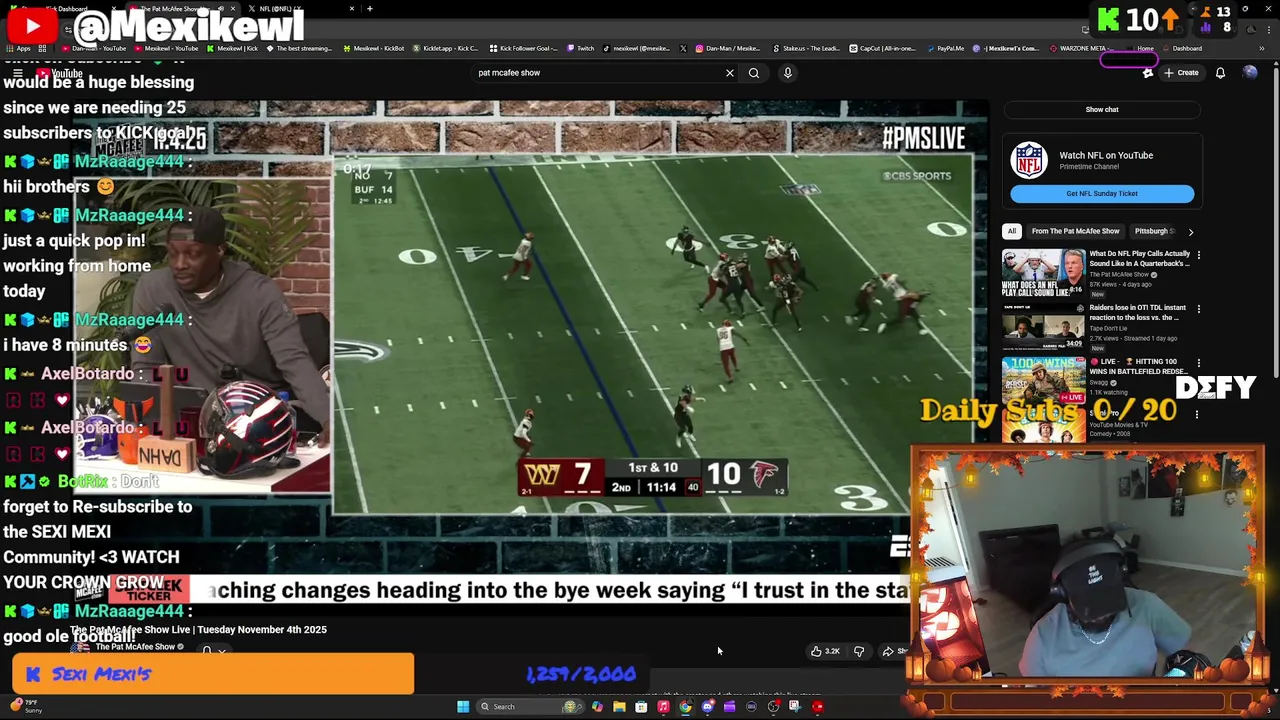Click Get NFL Sunday Ticket button
Viewport: 1280px width, 720px height.
pyautogui.click(x=1102, y=194)
